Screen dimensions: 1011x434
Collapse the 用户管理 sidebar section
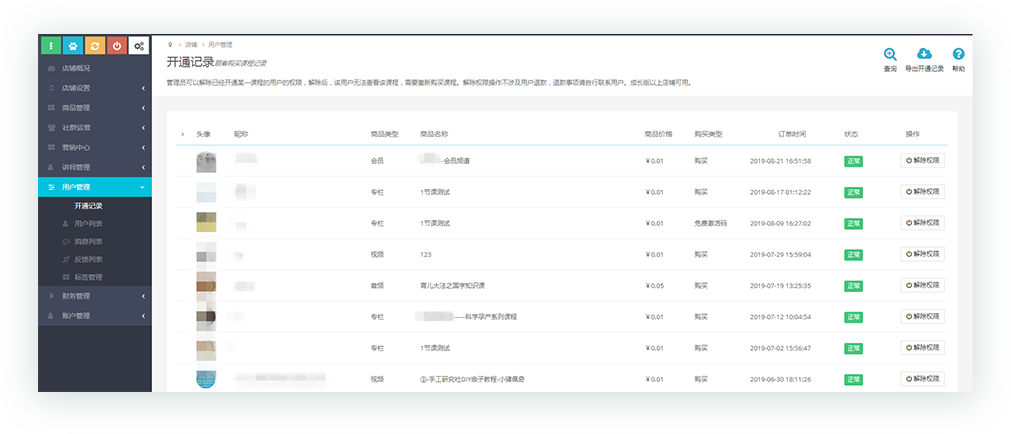[95, 187]
